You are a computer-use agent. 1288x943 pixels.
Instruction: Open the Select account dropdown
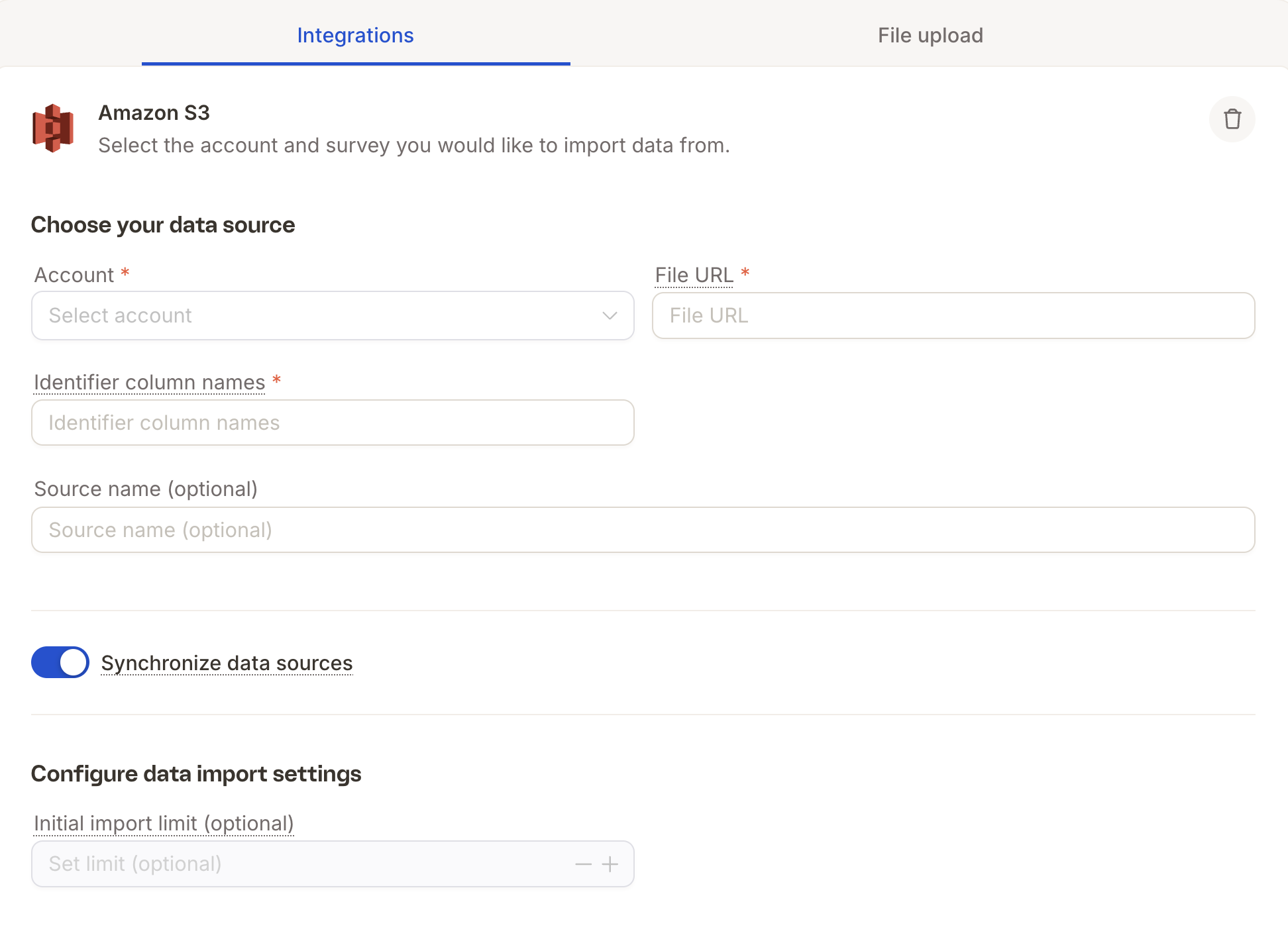coord(333,315)
